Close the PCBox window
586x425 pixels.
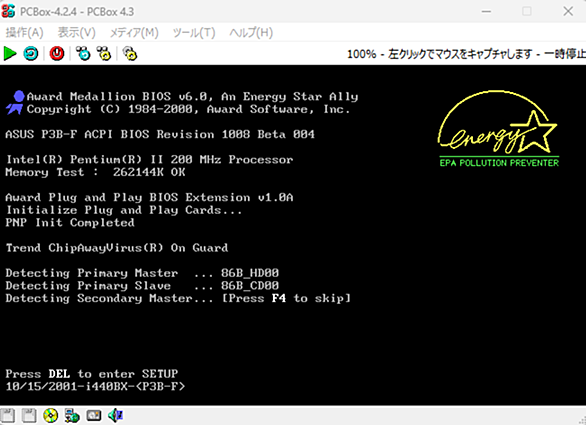tap(568, 11)
